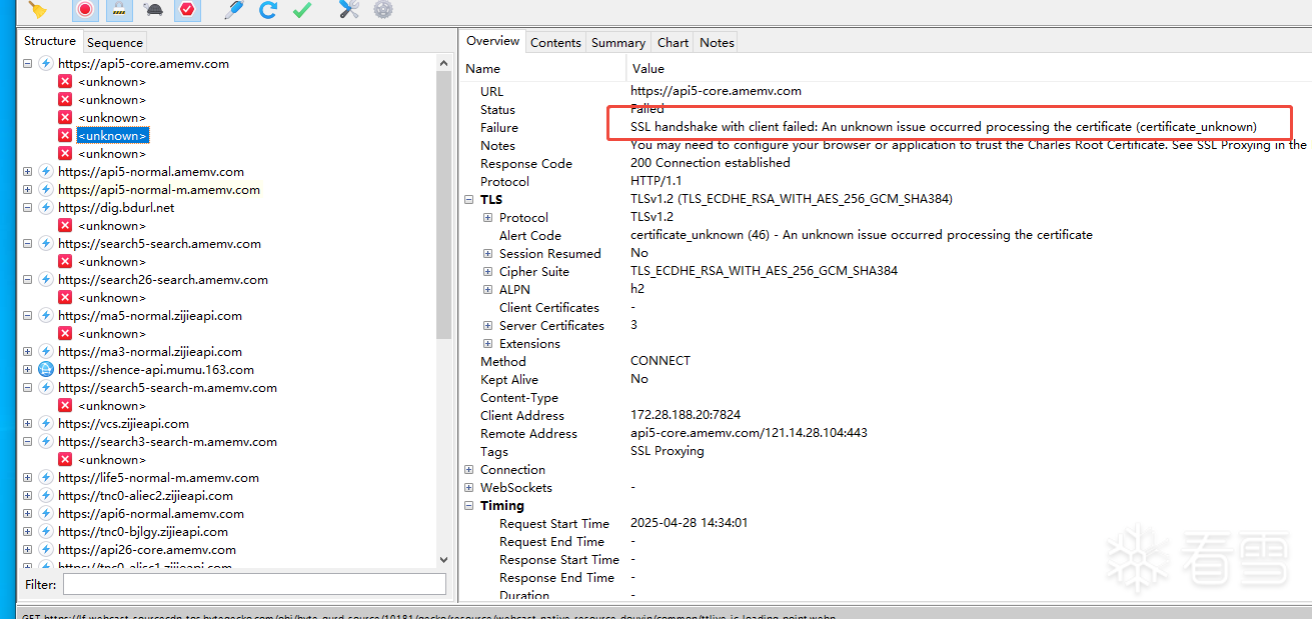Collapse the api5-core.amemv.com tree node
1312x619 pixels.
(27, 63)
